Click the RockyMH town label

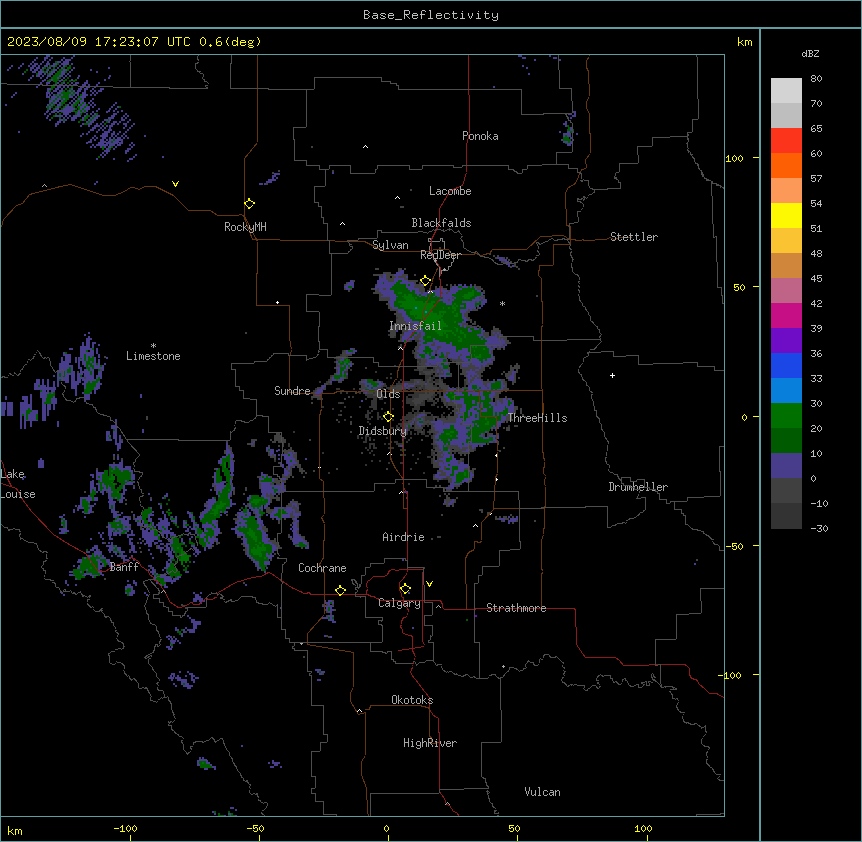point(245,227)
